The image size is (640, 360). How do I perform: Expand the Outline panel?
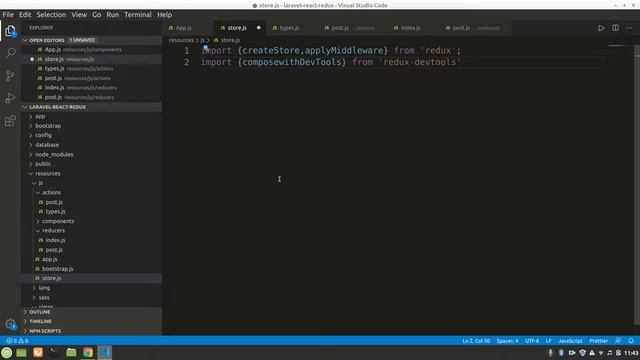pos(92,312)
